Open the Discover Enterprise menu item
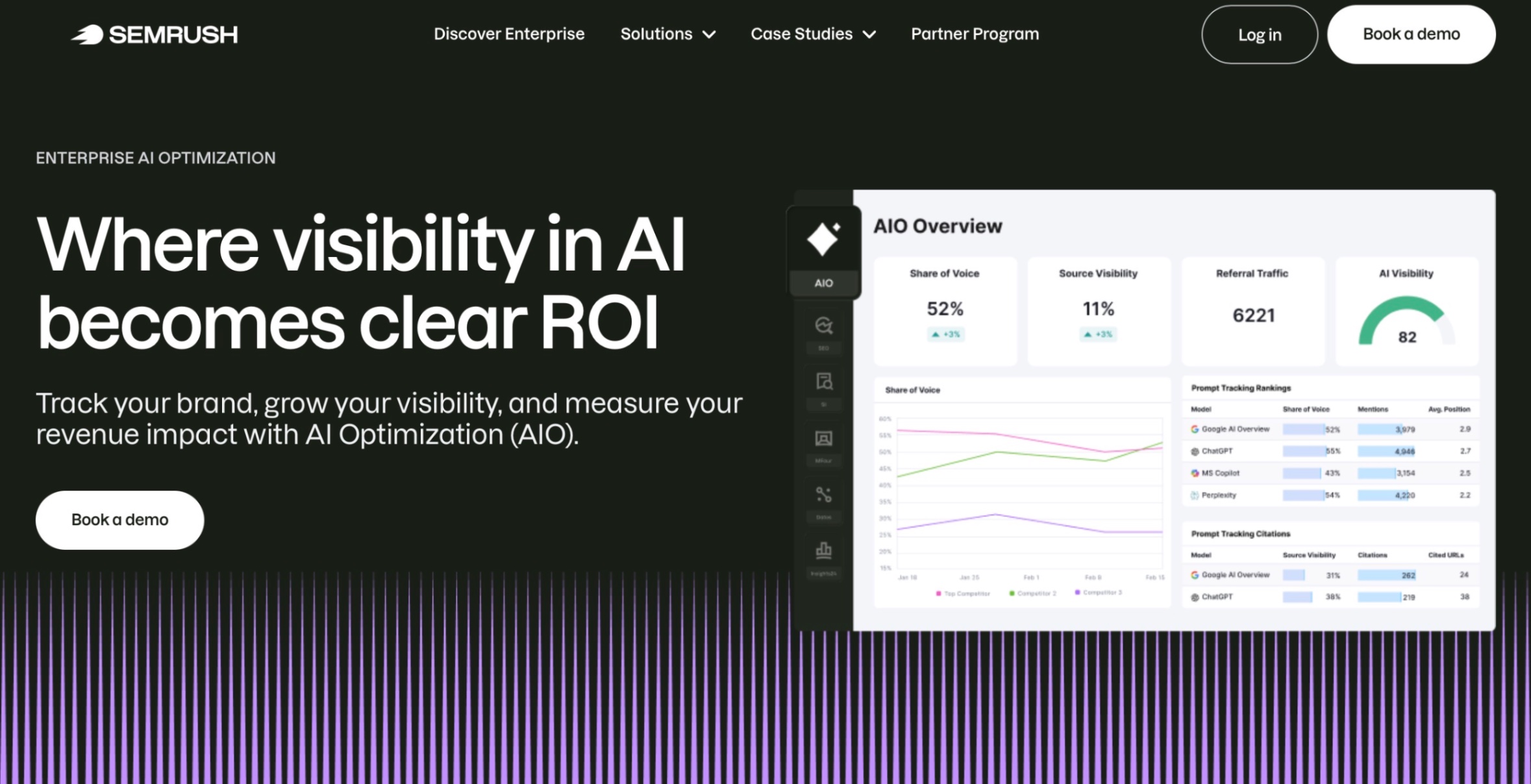 tap(509, 34)
